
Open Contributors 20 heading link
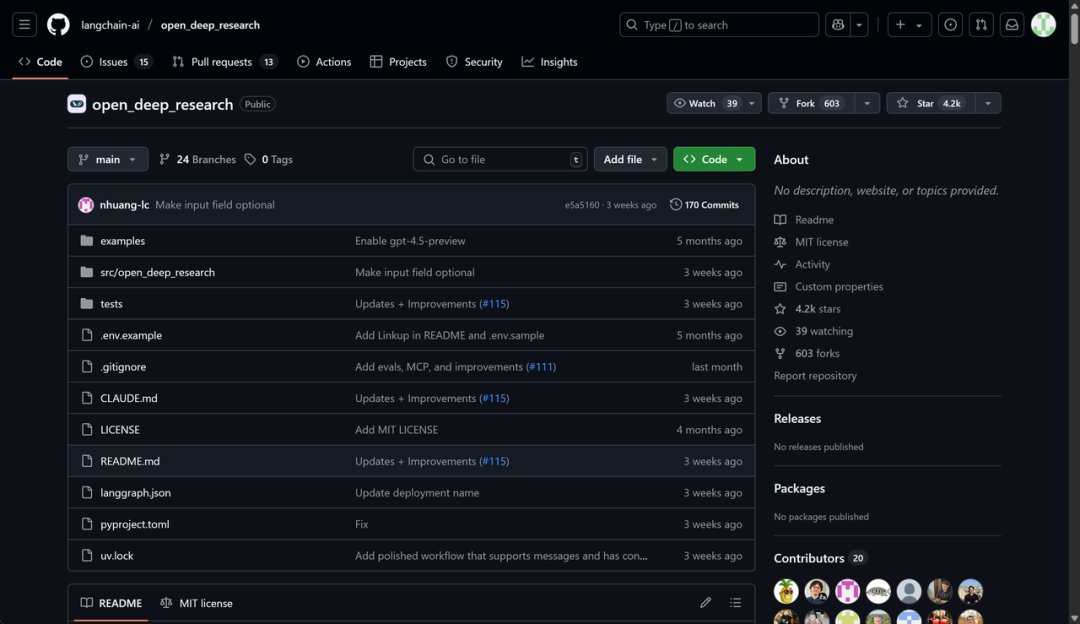click(820, 558)
